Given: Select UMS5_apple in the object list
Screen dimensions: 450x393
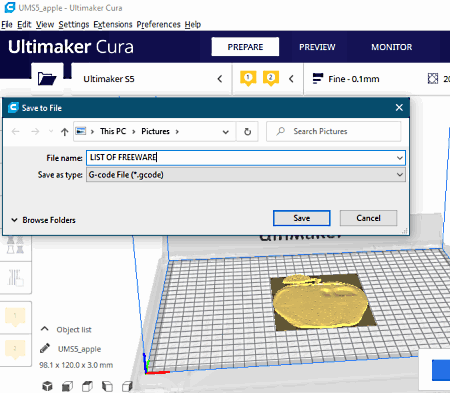Looking at the screenshot, I should pos(79,349).
